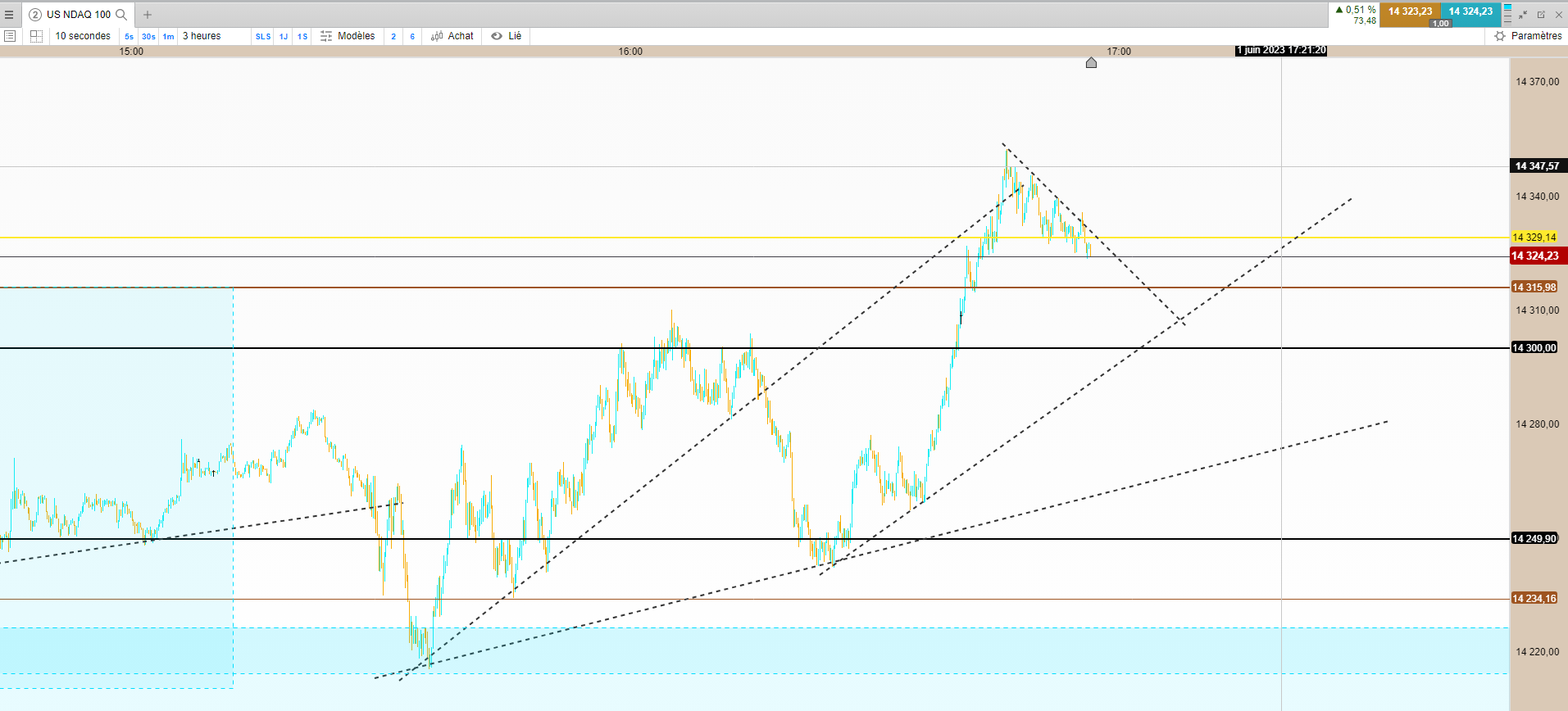Click the 14 370,00 price scale label

pyautogui.click(x=1538, y=82)
